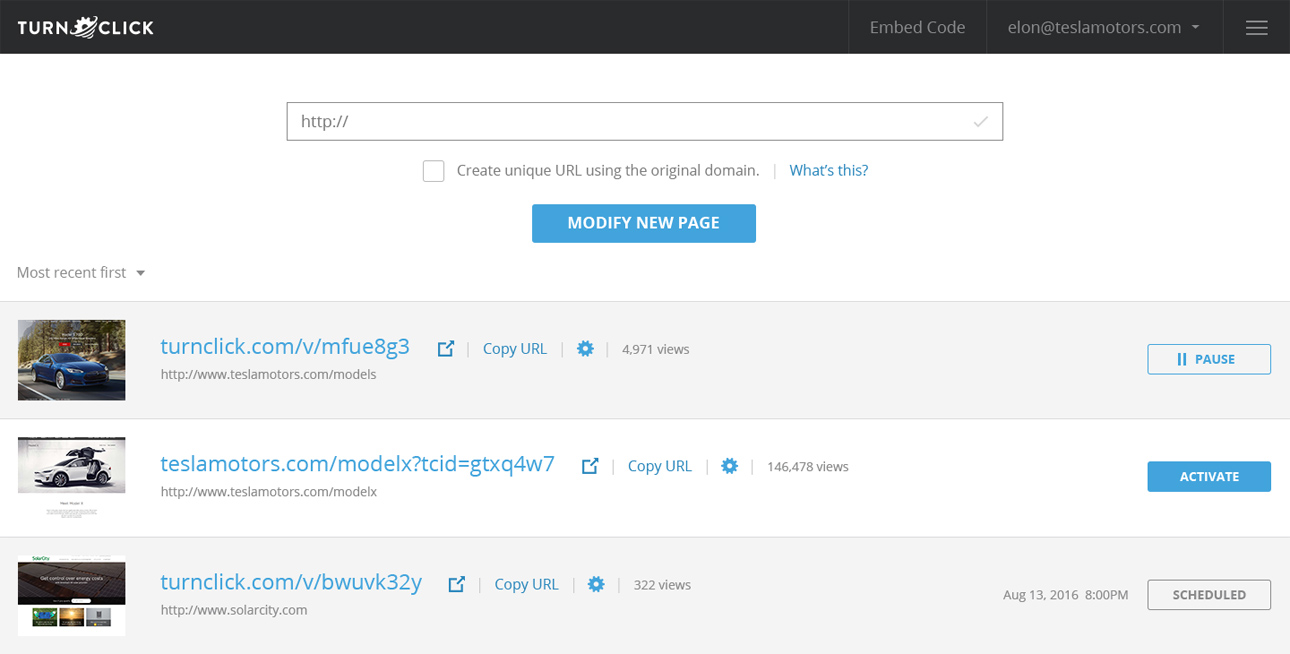This screenshot has height=654, width=1290.
Task: Open external link icon for turnclick.com/v/mfue8g3
Action: [446, 349]
